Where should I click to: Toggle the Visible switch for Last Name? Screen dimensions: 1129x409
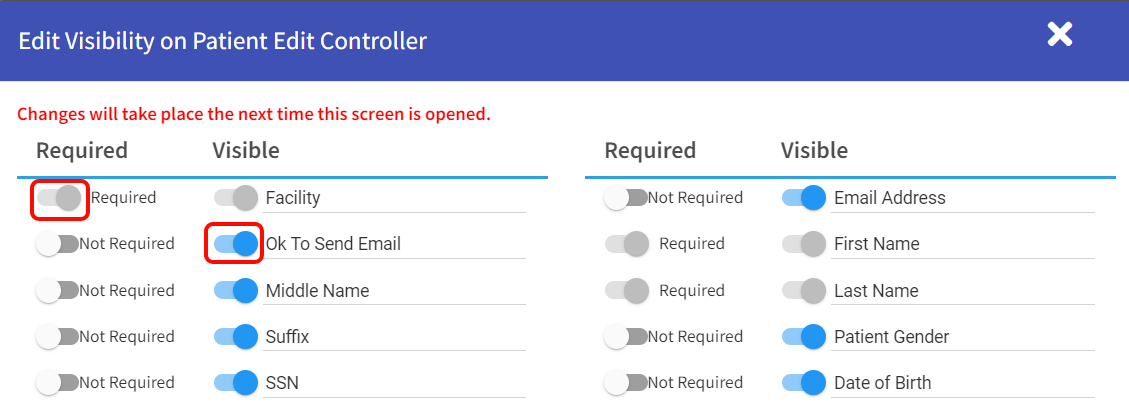click(x=804, y=291)
